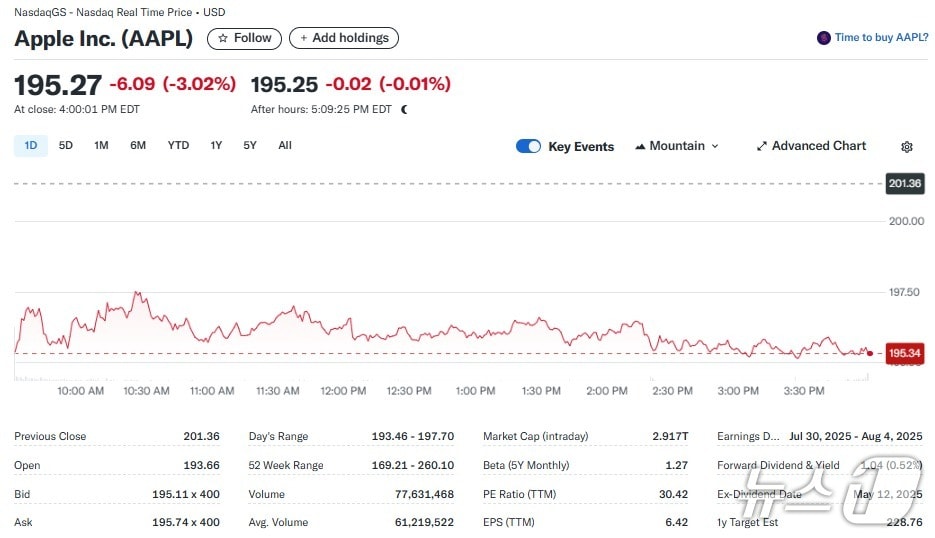This screenshot has width=935, height=538.
Task: Click the purple icon beside Time to buy AAPL
Action: [823, 38]
